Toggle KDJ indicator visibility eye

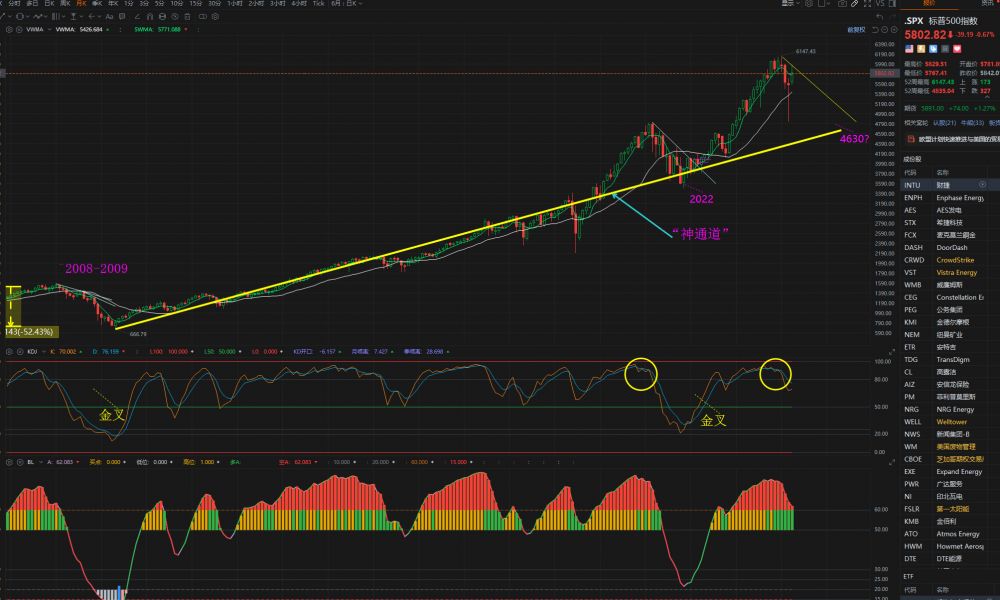pyautogui.click(x=20, y=351)
